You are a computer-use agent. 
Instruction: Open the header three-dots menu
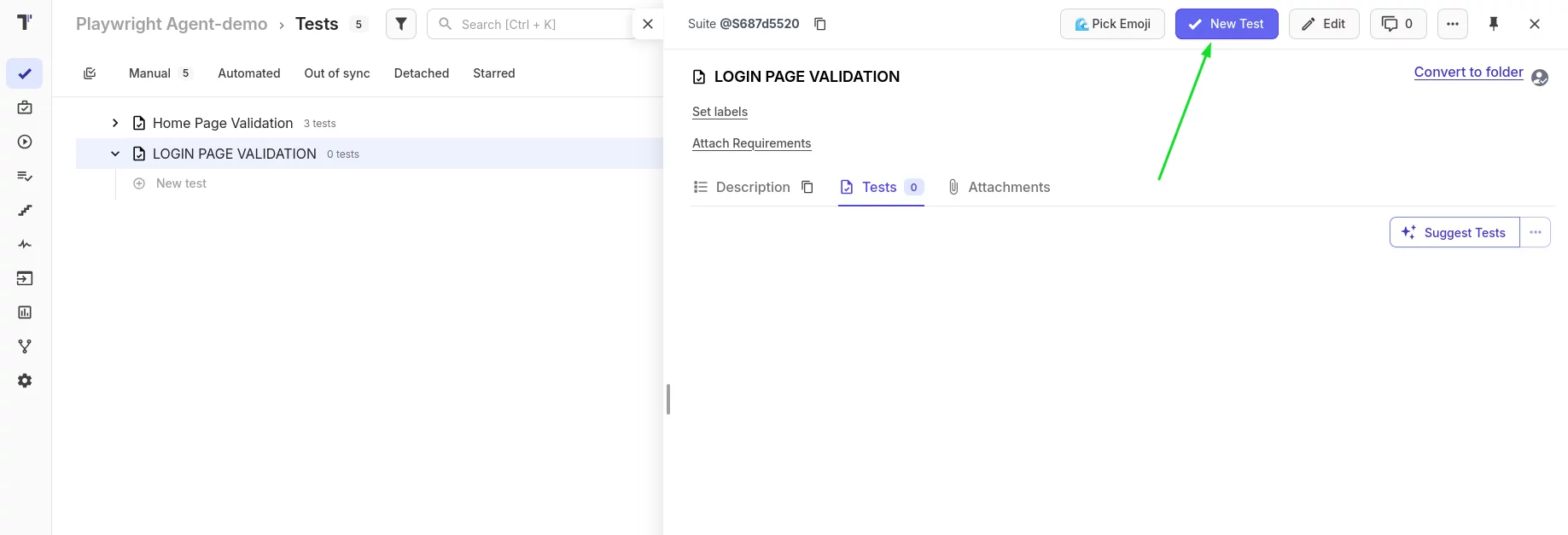tap(1452, 24)
